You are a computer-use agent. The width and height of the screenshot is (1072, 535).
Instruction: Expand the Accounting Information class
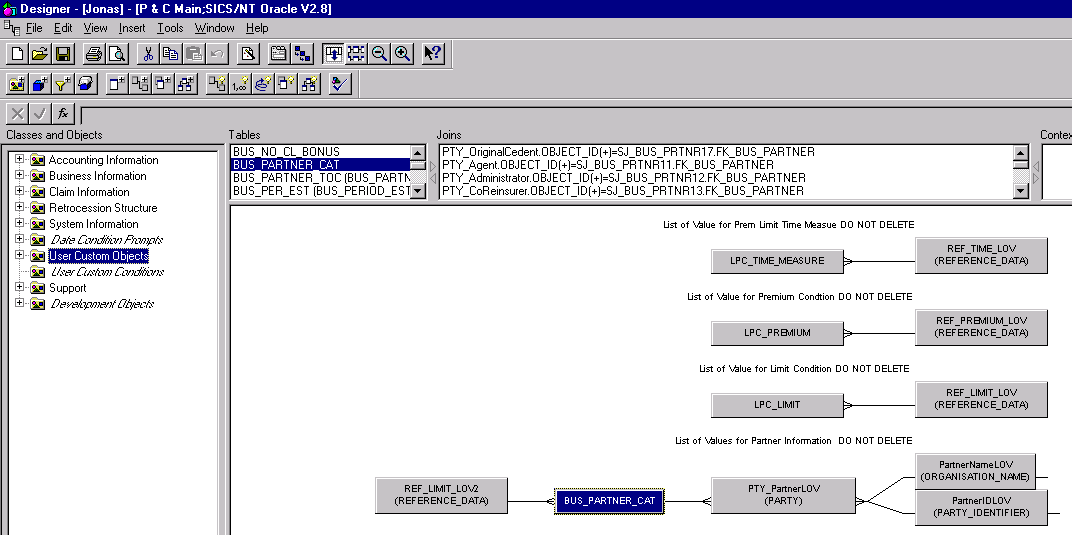(19, 160)
